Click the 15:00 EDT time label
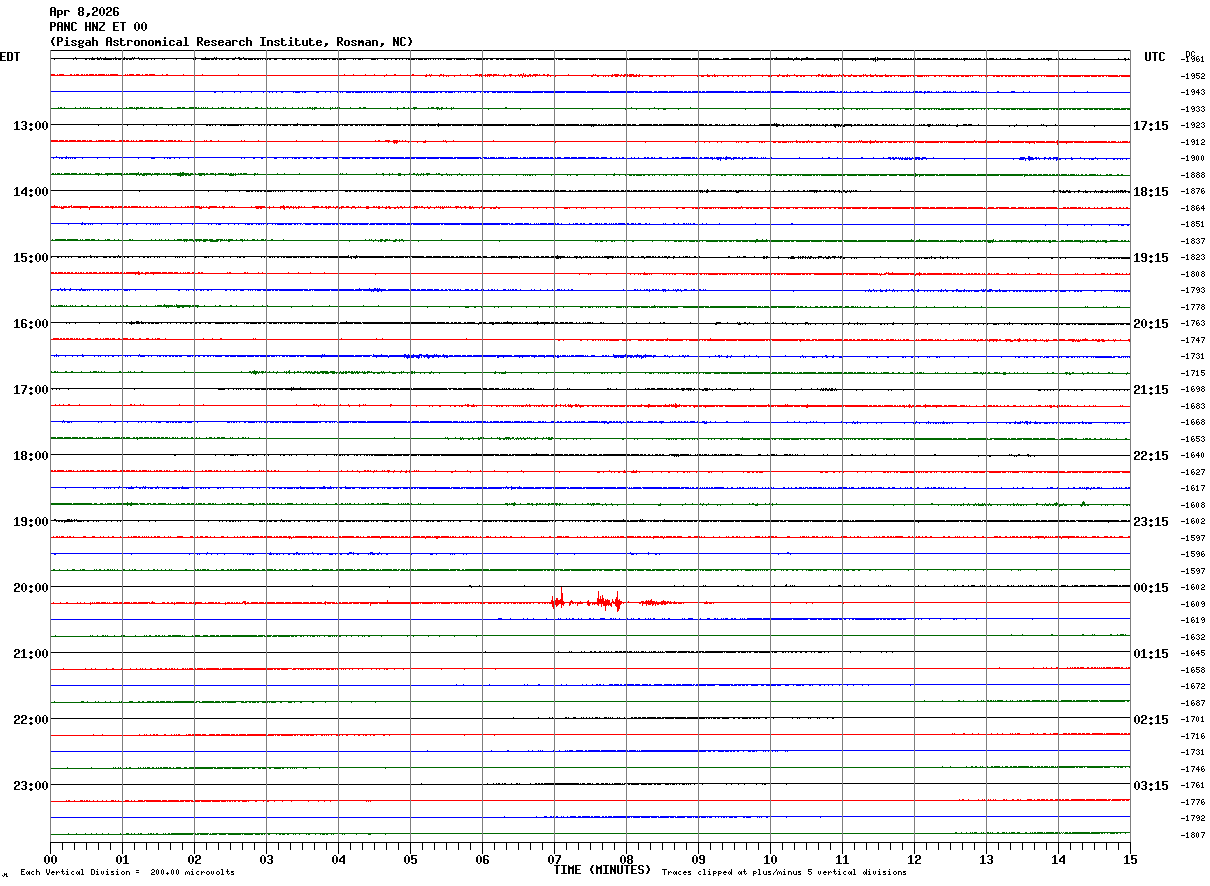Viewport: 1210px width, 886px height. point(30,258)
